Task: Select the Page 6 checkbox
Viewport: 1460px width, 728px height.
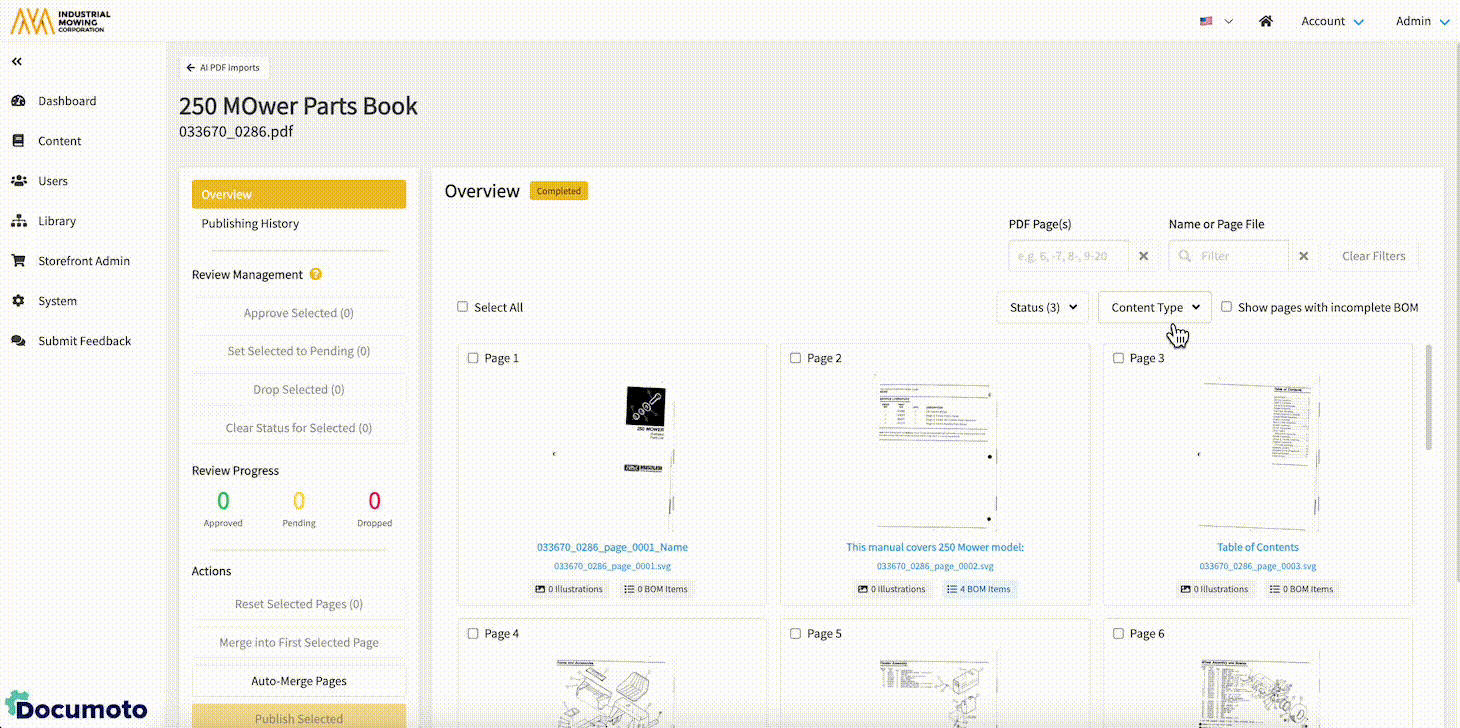Action: tap(1119, 633)
